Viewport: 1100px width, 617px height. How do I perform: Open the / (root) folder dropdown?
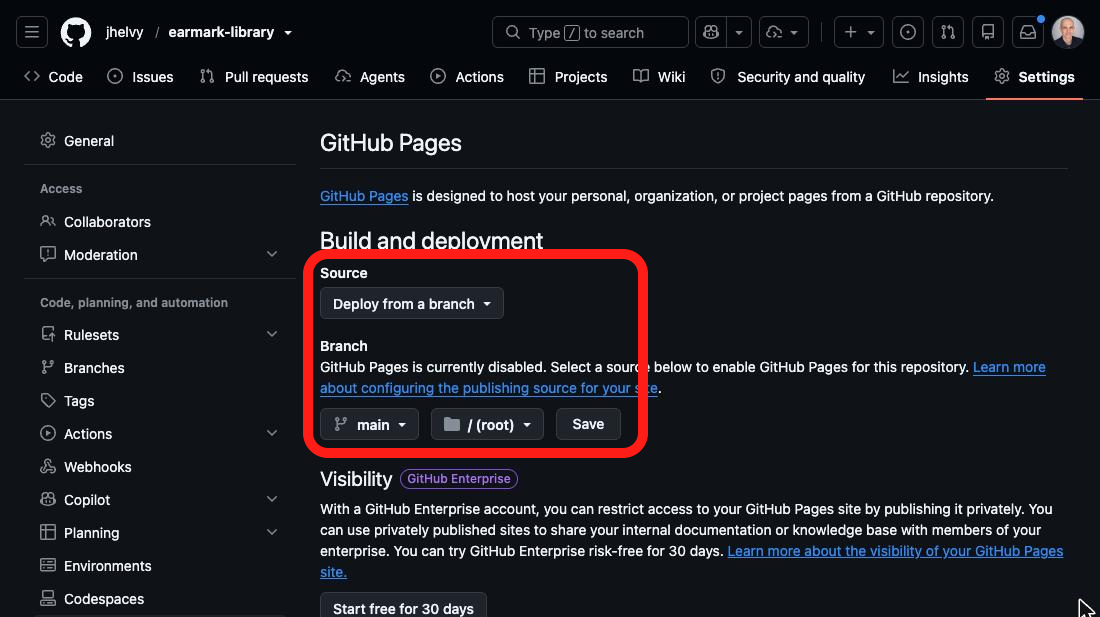[x=487, y=424]
